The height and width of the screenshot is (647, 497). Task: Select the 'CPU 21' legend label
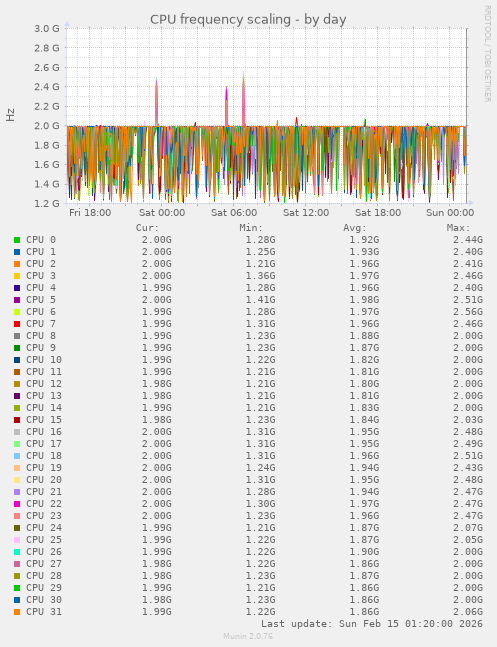tap(44, 492)
